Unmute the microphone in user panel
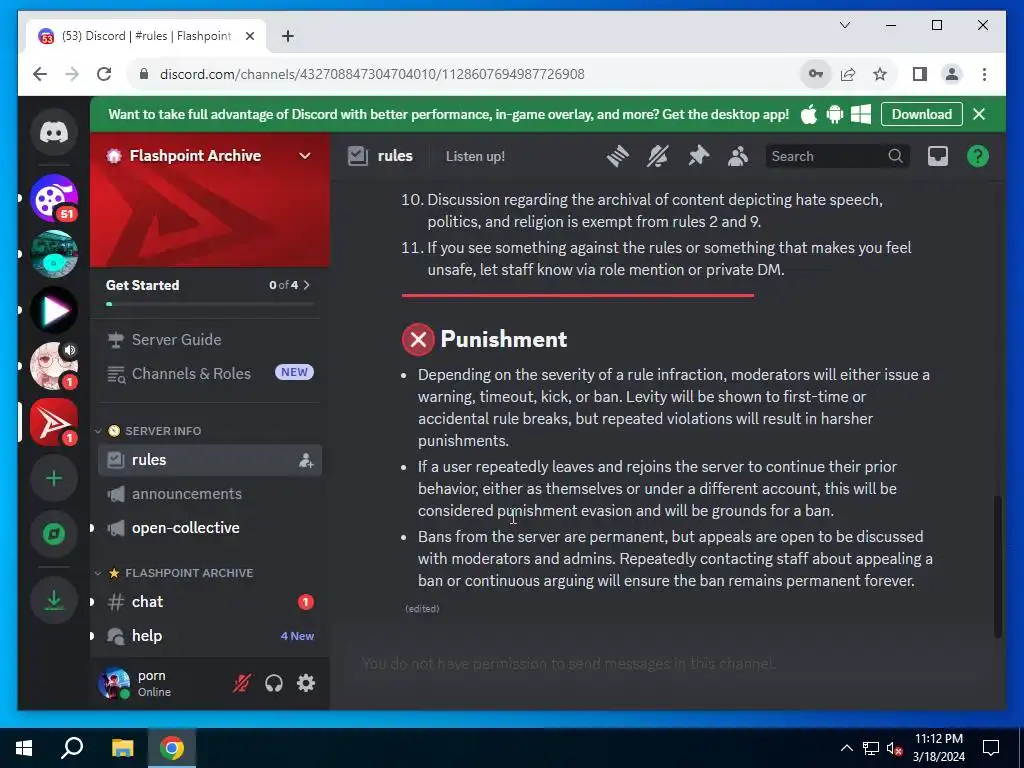This screenshot has width=1024, height=768. 242,683
